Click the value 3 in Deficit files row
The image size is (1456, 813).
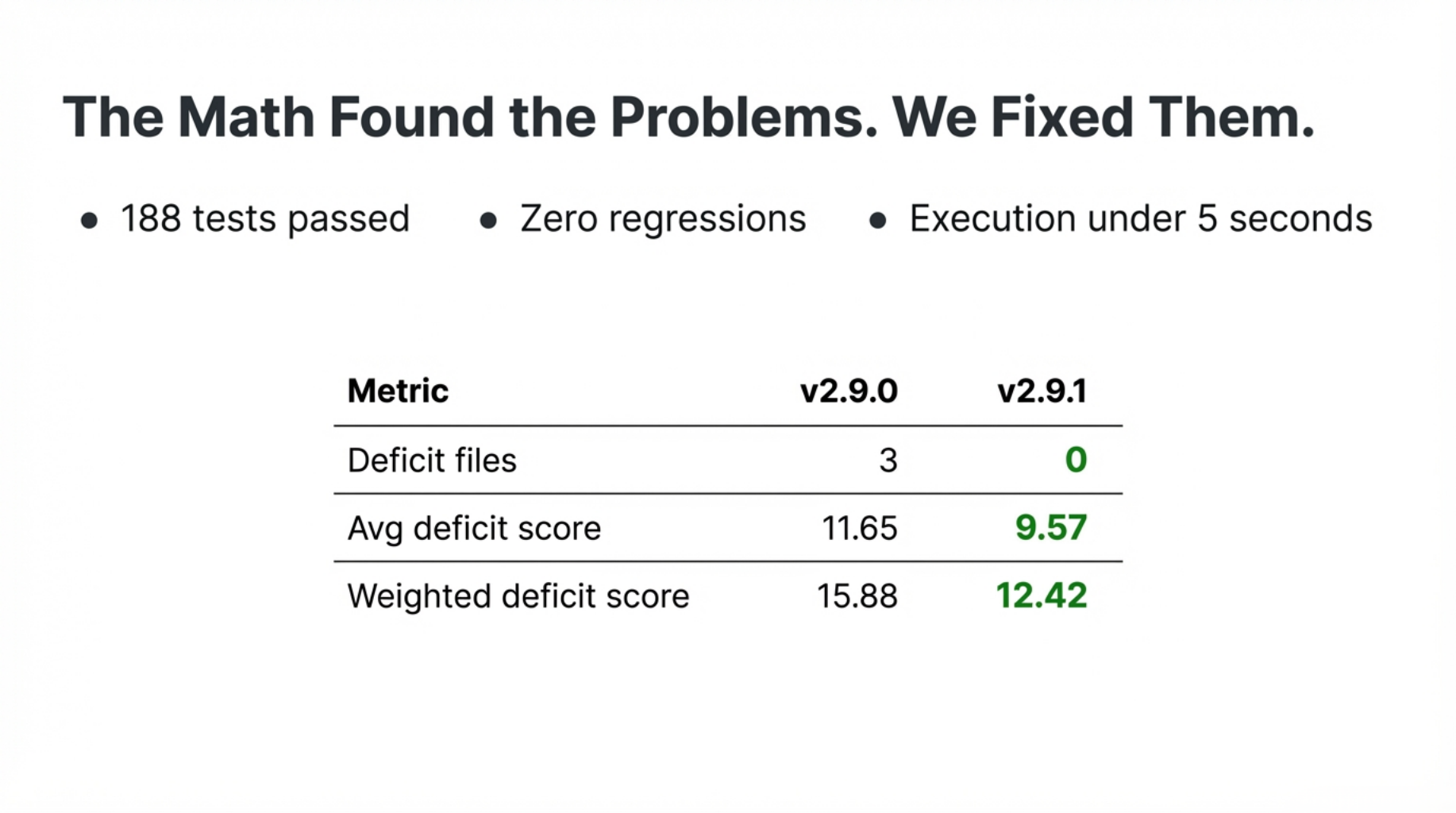click(x=888, y=460)
